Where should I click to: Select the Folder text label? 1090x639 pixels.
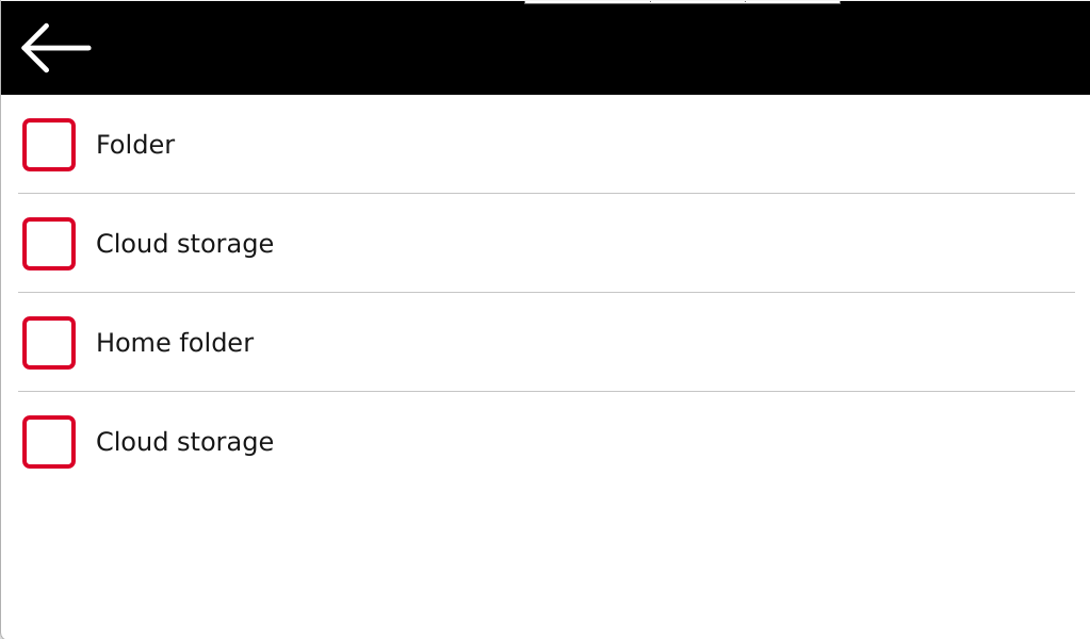pyautogui.click(x=136, y=145)
